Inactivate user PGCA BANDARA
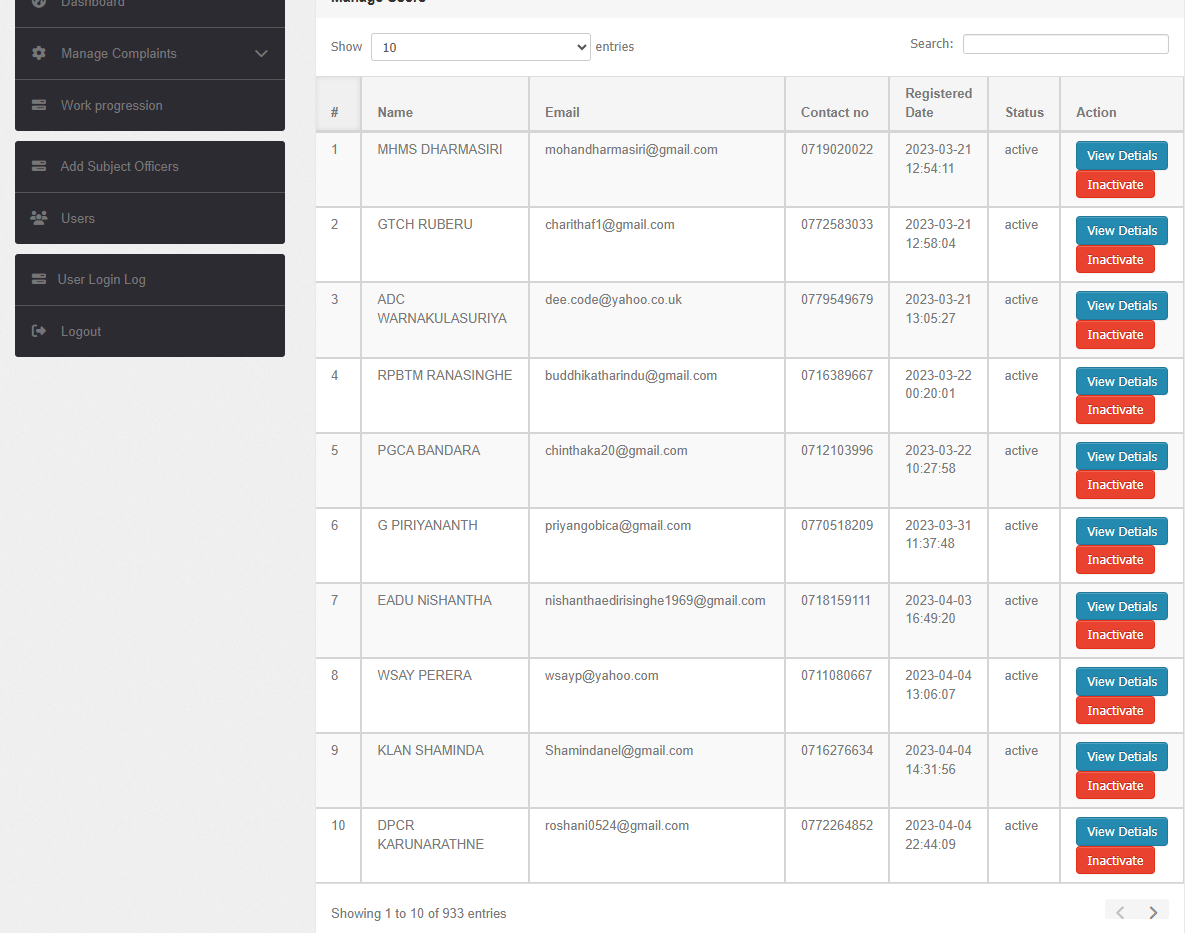Screen dimensions: 1185x933 1115,484
